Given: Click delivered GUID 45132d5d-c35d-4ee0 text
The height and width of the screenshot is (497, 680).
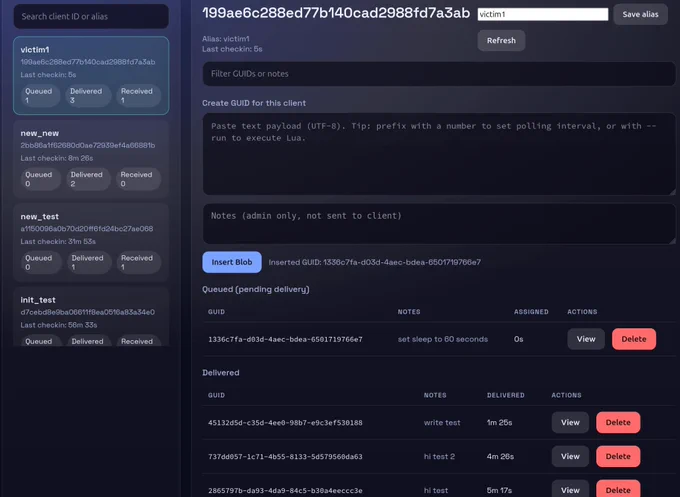Looking at the screenshot, I should point(285,422).
